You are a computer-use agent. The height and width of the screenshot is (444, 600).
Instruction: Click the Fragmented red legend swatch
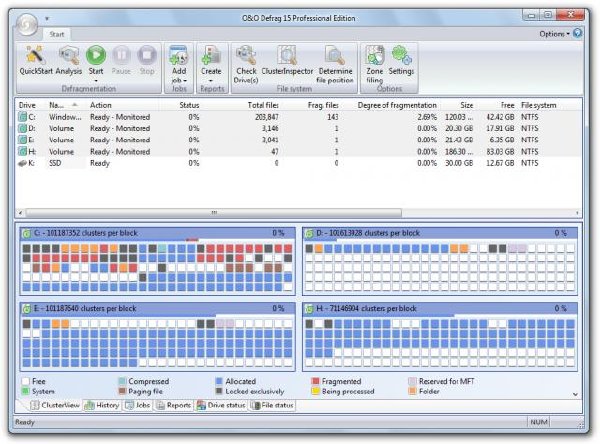(316, 381)
